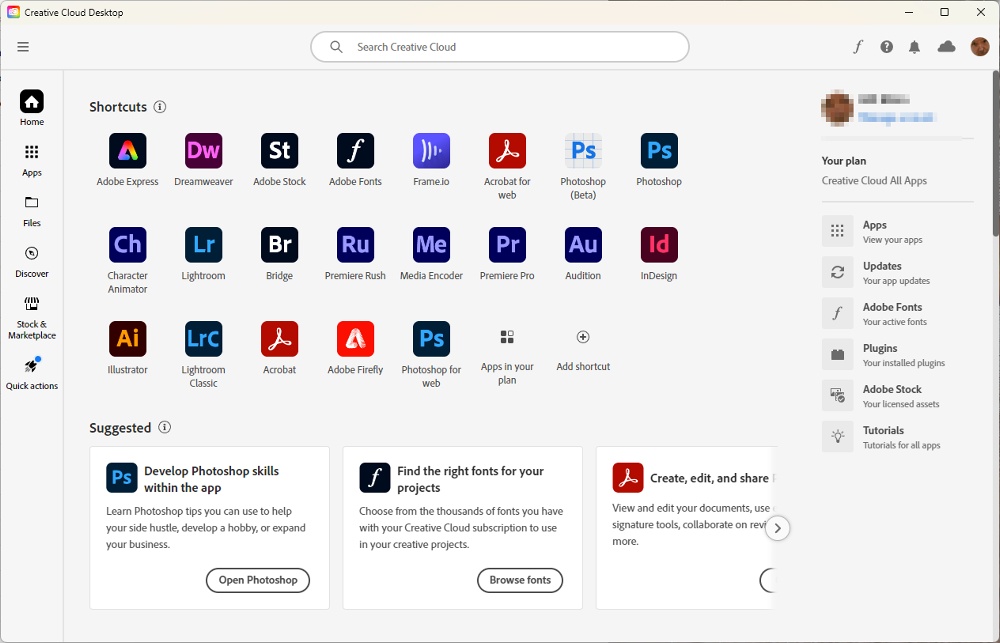Click Add shortcut plus icon

[583, 337]
